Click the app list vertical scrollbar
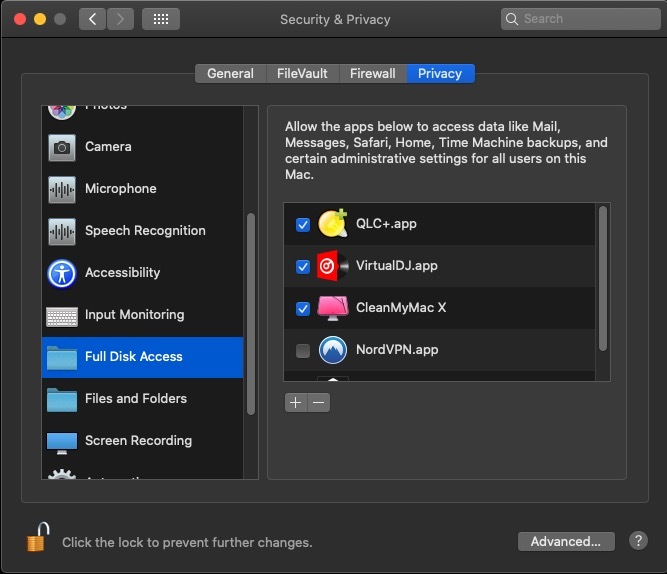 coord(602,278)
